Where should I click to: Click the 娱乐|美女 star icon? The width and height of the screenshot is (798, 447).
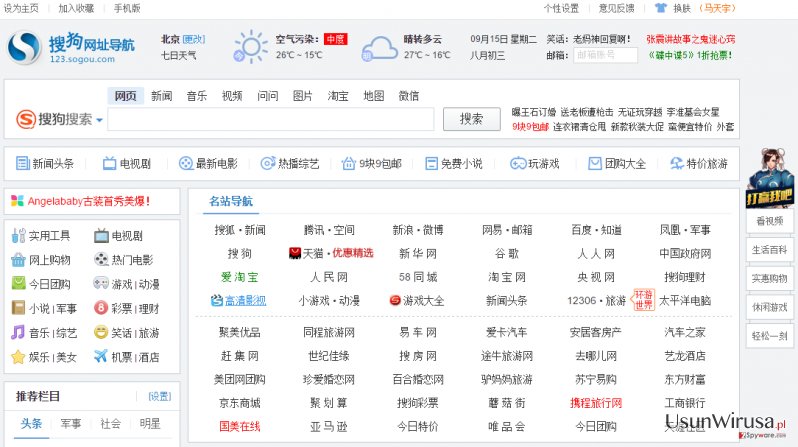pos(18,357)
